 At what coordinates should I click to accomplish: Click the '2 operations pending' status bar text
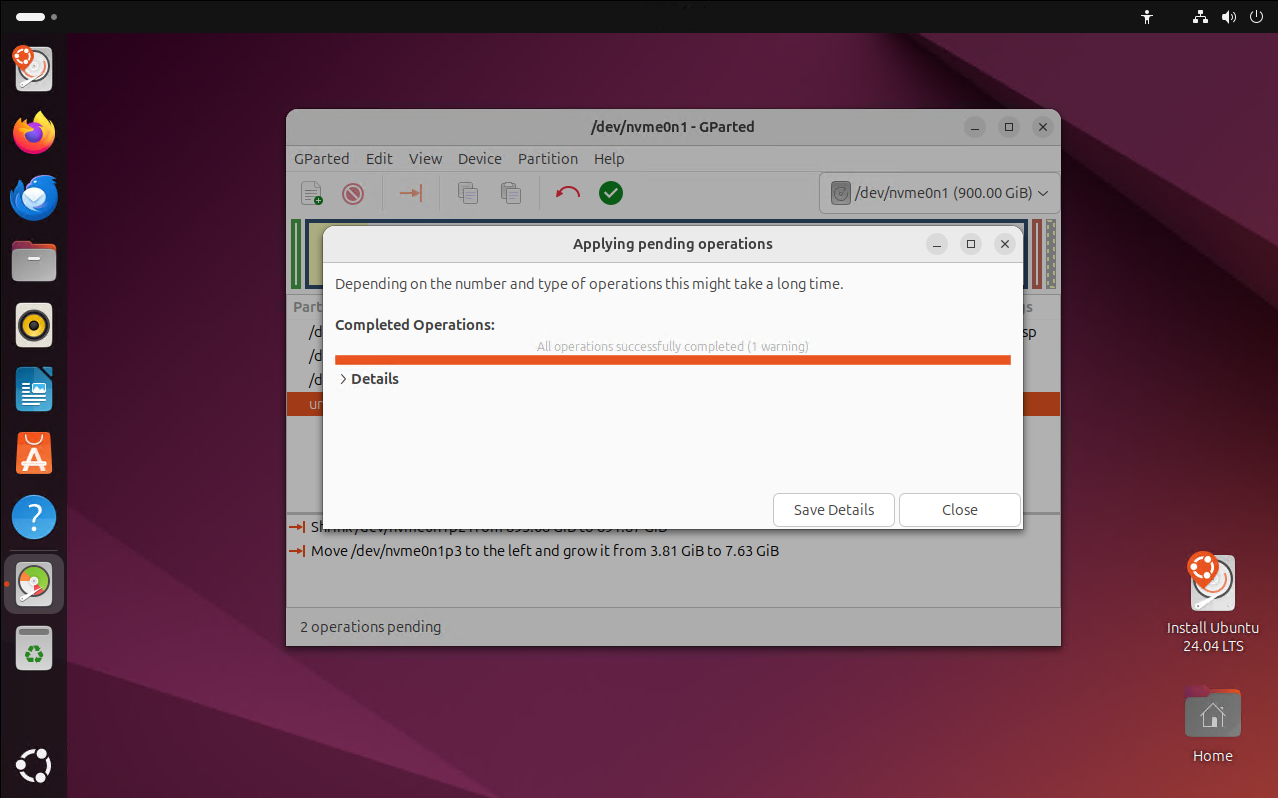click(371, 627)
